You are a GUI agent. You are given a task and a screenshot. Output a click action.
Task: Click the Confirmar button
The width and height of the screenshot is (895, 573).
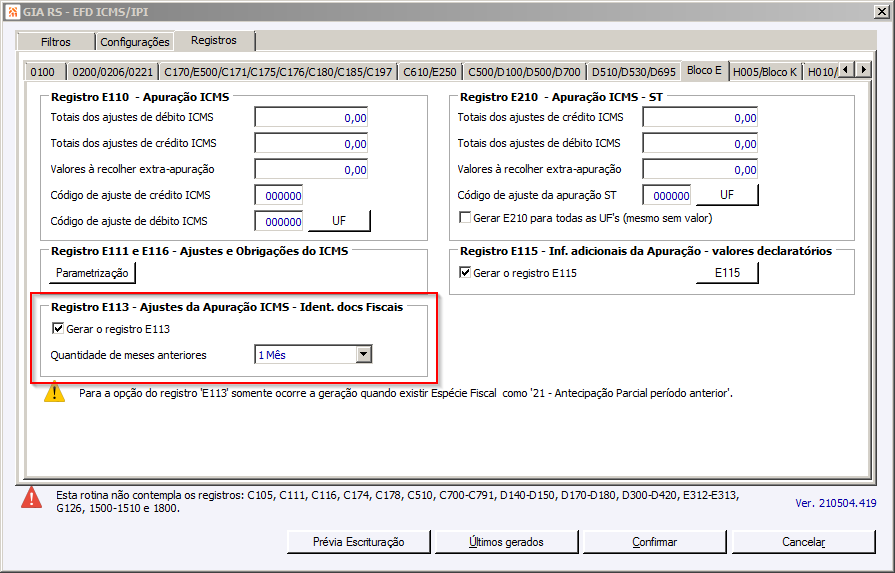(x=655, y=542)
